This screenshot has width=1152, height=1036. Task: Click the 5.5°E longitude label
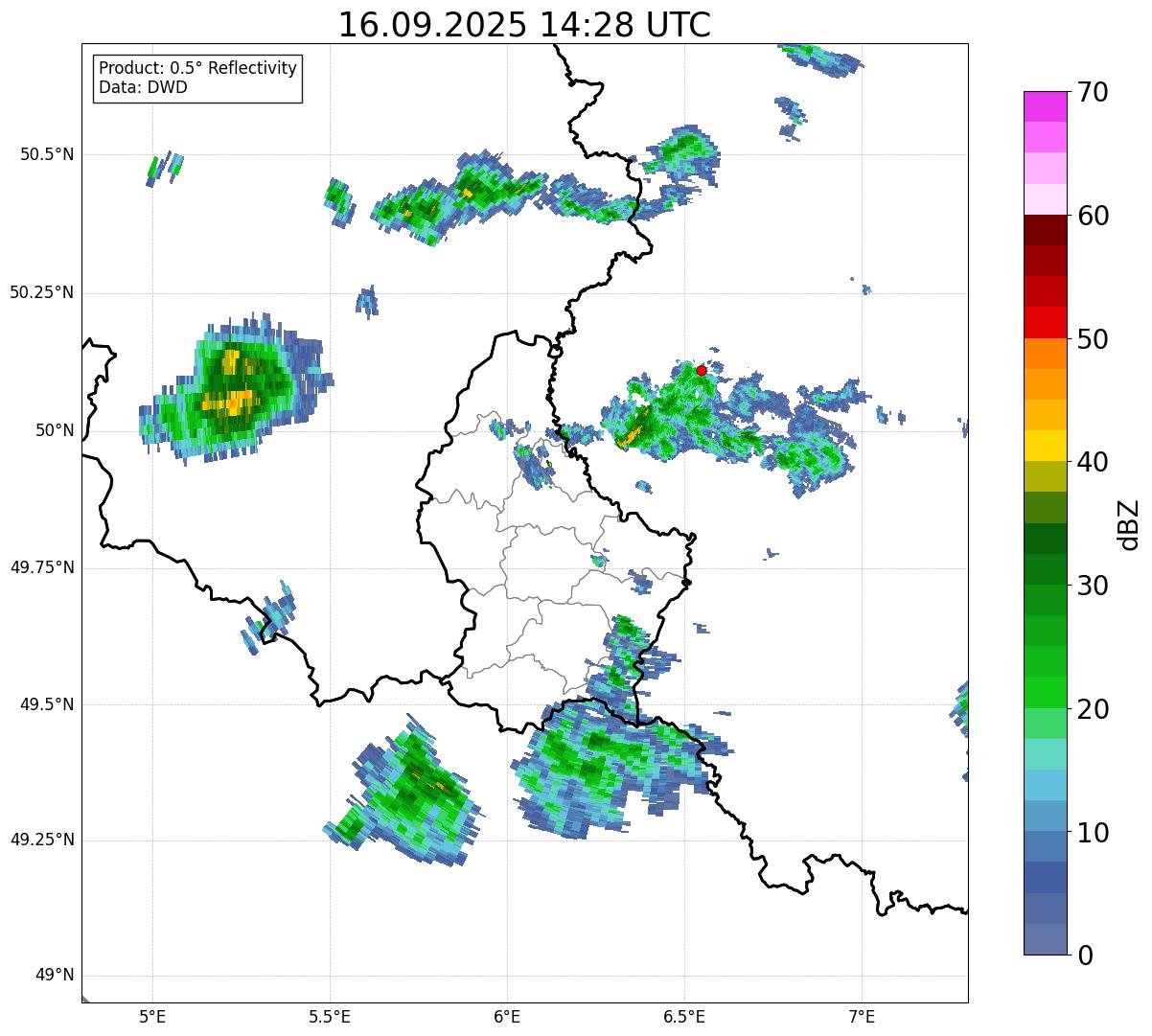tap(330, 1017)
